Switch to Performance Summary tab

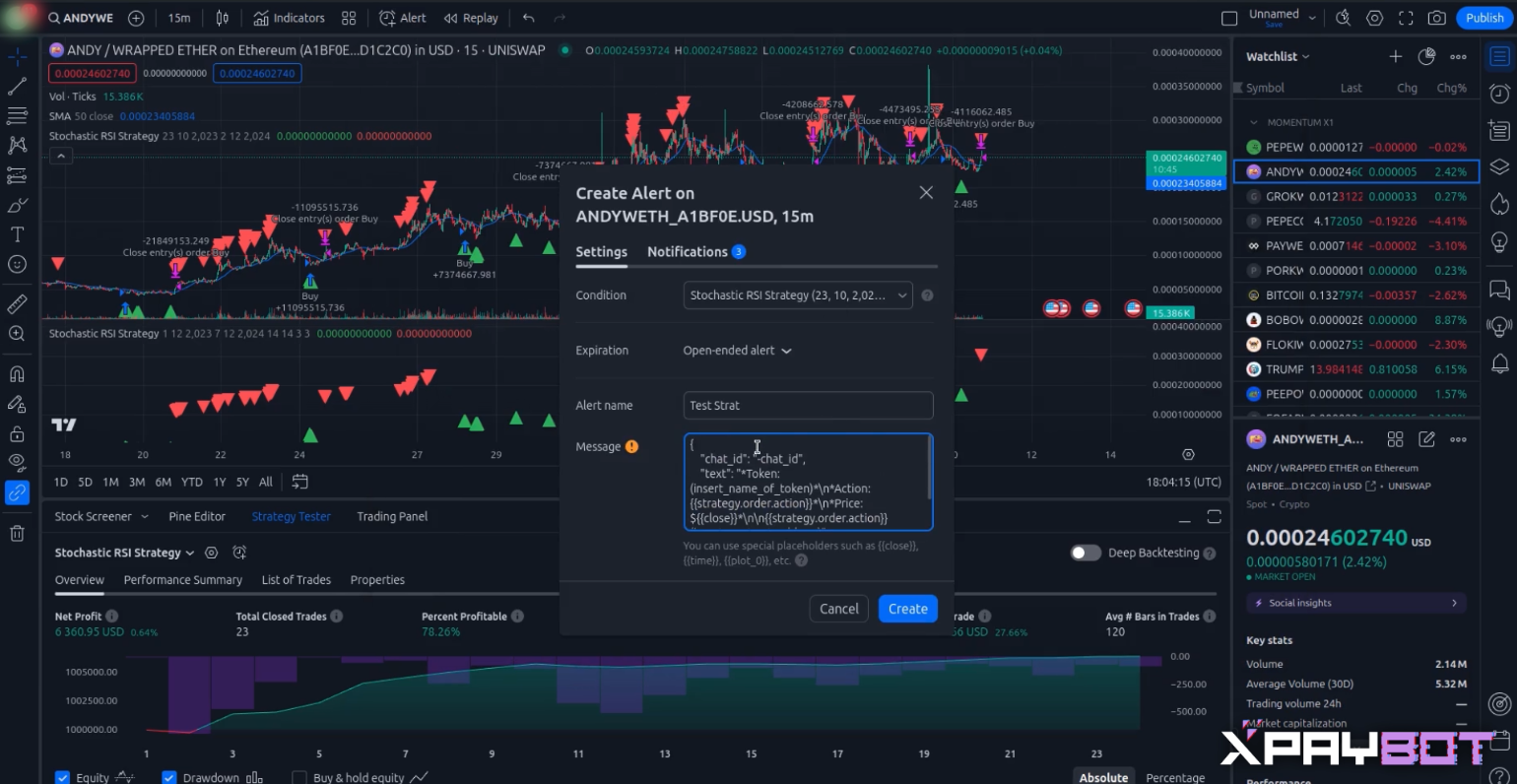pos(183,580)
